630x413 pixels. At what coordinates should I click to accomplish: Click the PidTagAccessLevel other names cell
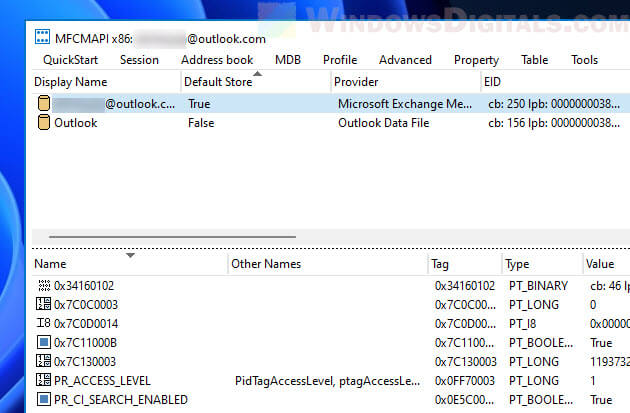click(x=327, y=380)
